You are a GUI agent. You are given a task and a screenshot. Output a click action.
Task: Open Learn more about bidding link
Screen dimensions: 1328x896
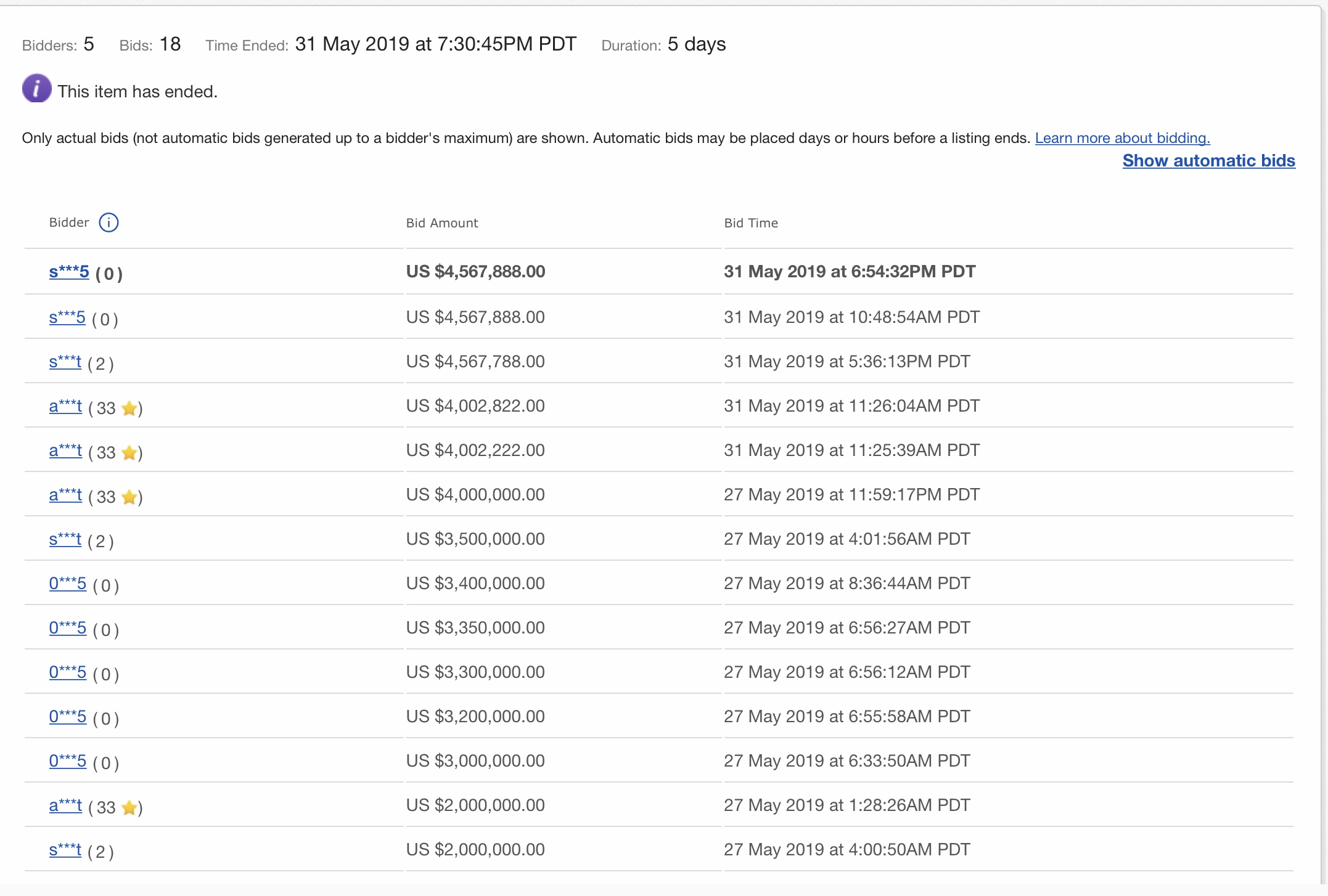click(1122, 138)
